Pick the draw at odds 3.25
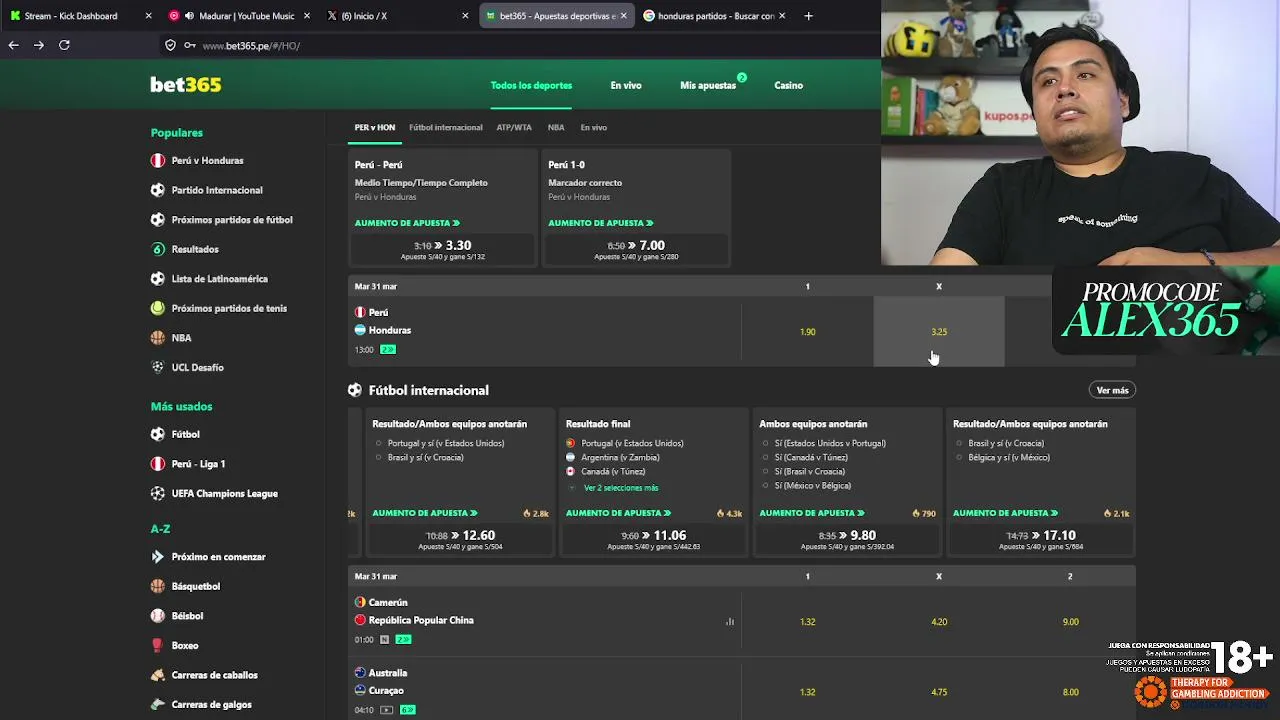This screenshot has height=720, width=1280. tap(939, 332)
